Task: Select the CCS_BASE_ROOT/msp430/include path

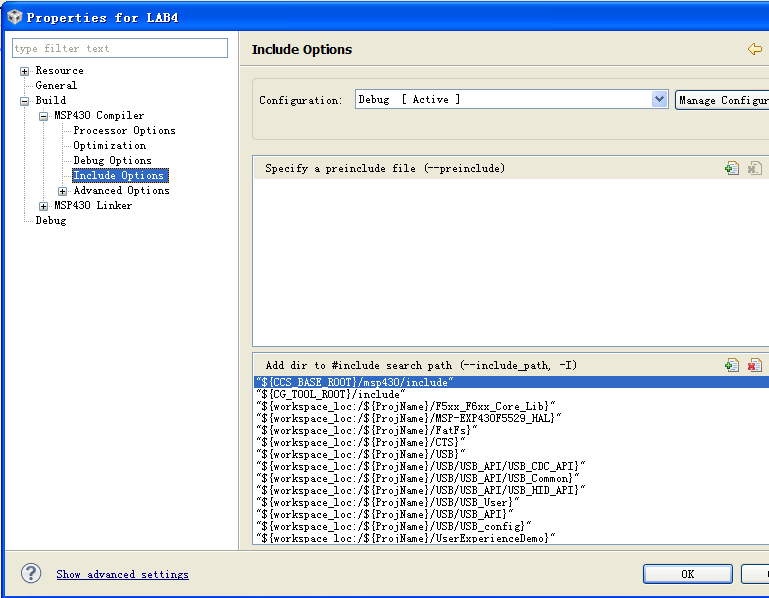Action: (x=512, y=382)
